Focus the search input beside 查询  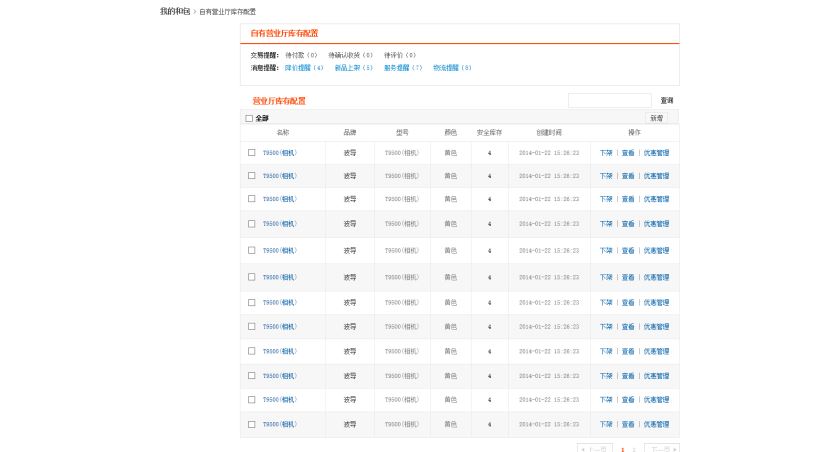pyautogui.click(x=610, y=100)
